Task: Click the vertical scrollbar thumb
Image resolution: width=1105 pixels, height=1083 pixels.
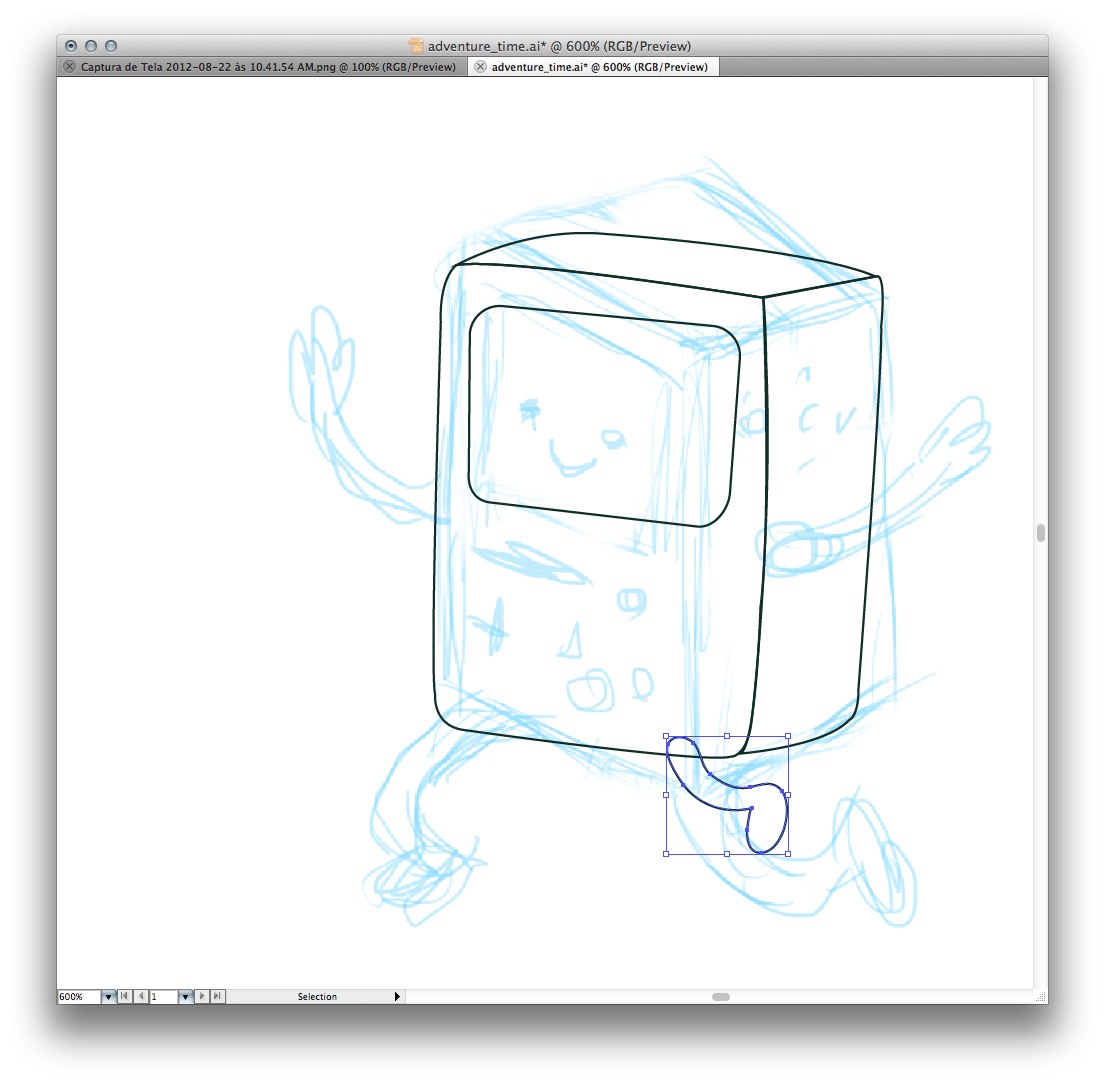Action: point(1041,533)
